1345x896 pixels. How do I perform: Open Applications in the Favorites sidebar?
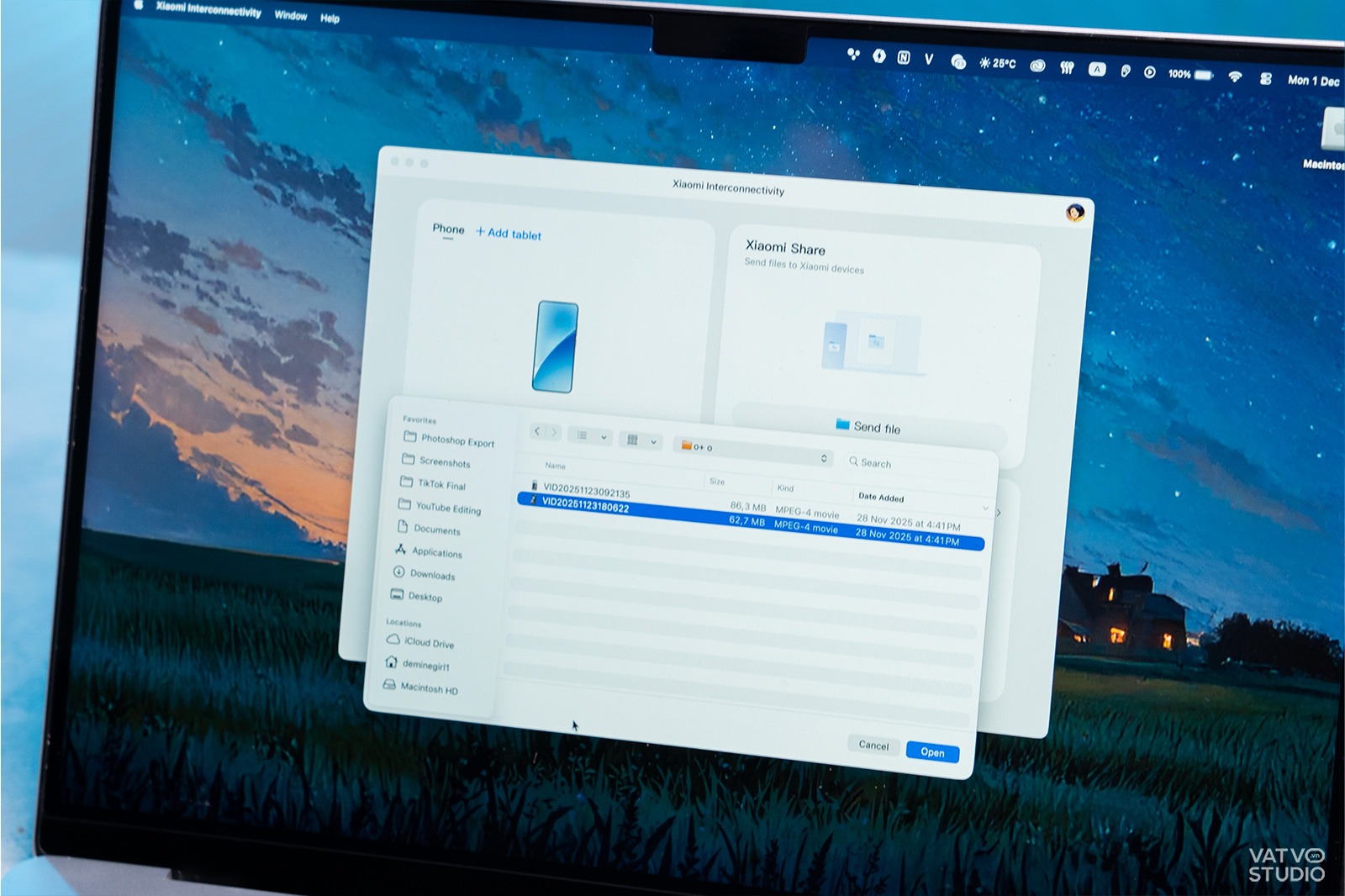point(436,552)
